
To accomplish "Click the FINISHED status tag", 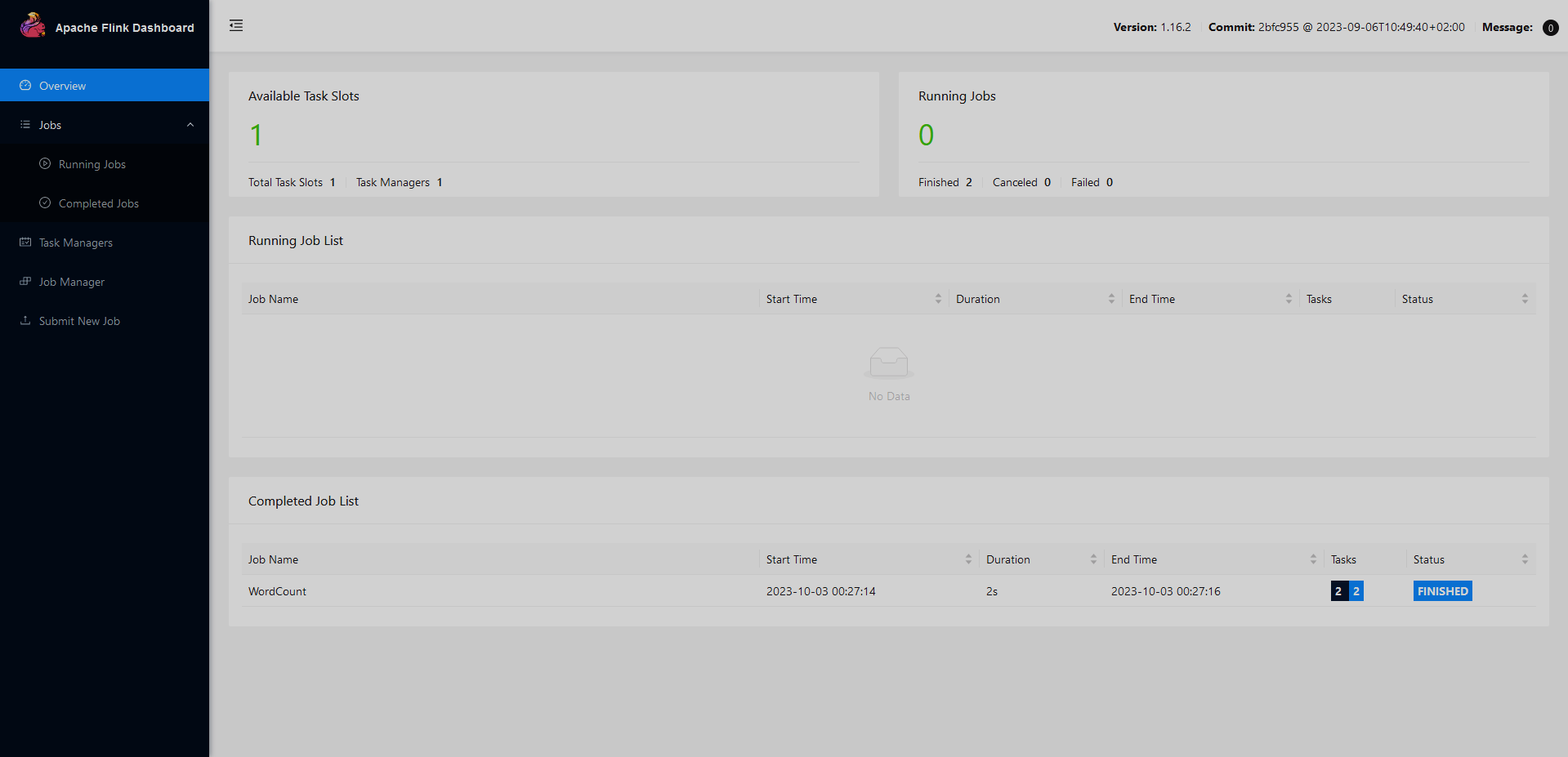I will 1442,591.
